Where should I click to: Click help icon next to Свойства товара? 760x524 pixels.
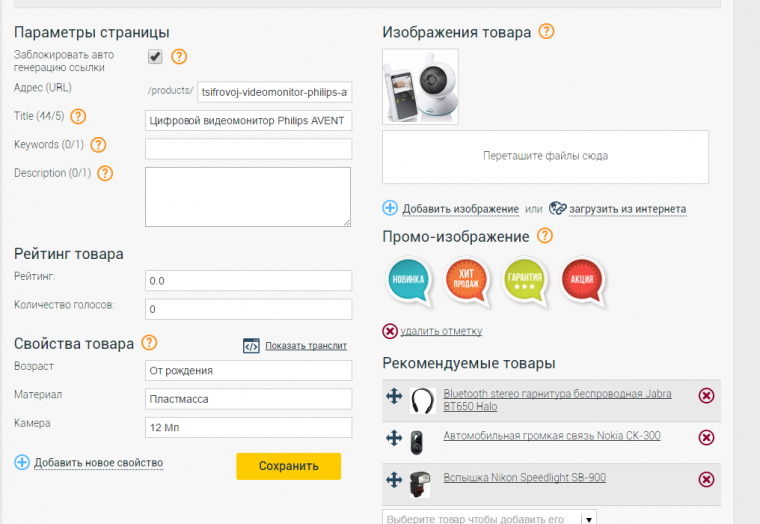coord(149,343)
